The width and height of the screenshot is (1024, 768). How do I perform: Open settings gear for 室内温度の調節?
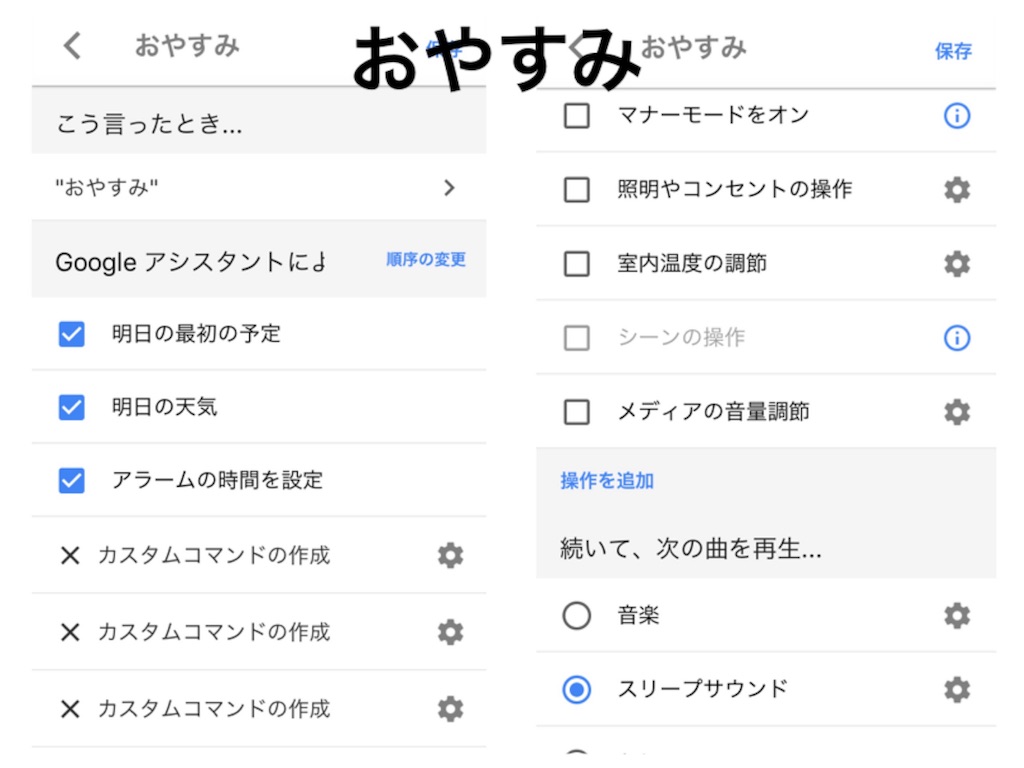tap(956, 263)
